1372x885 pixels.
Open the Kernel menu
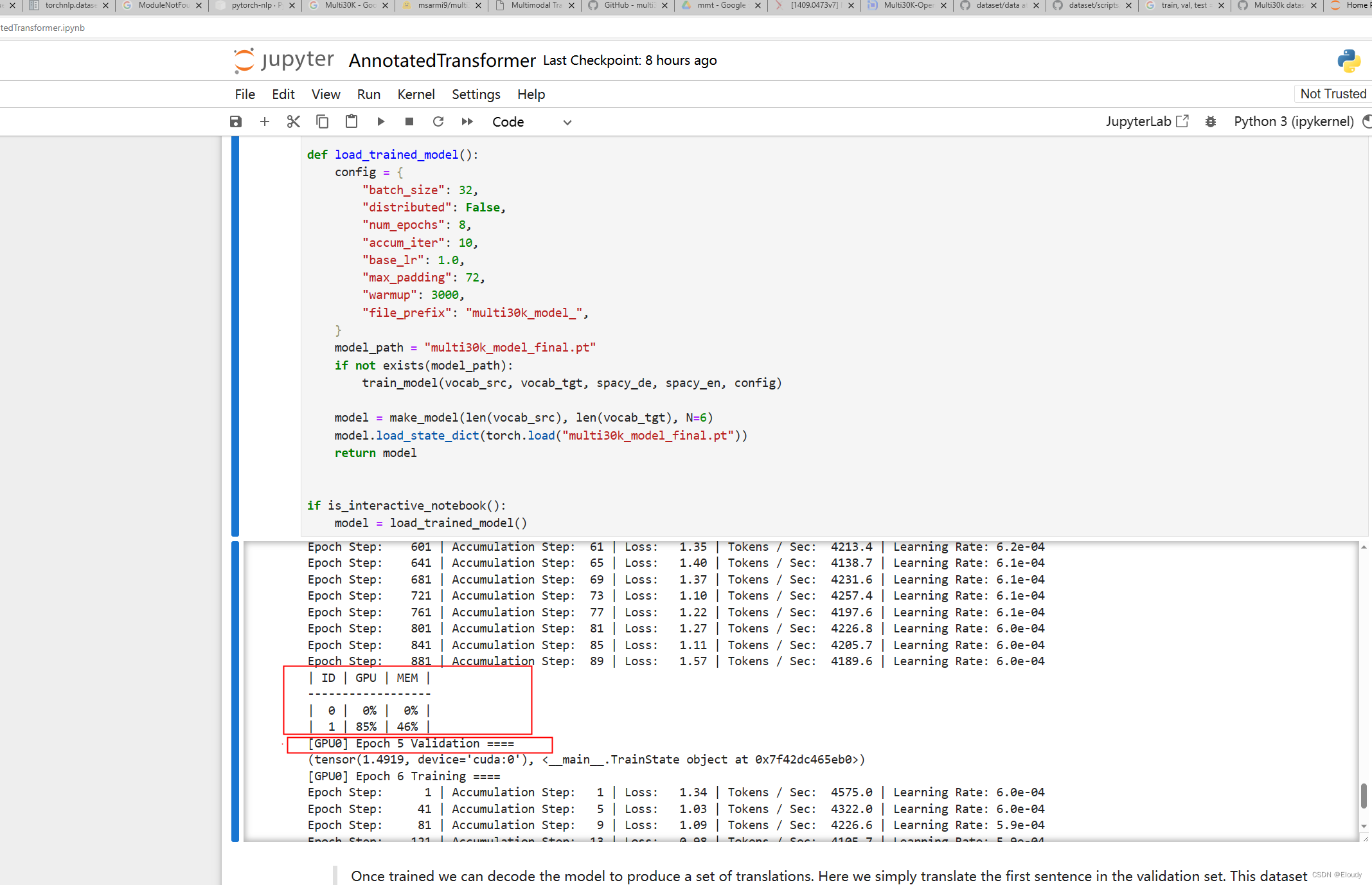click(416, 94)
